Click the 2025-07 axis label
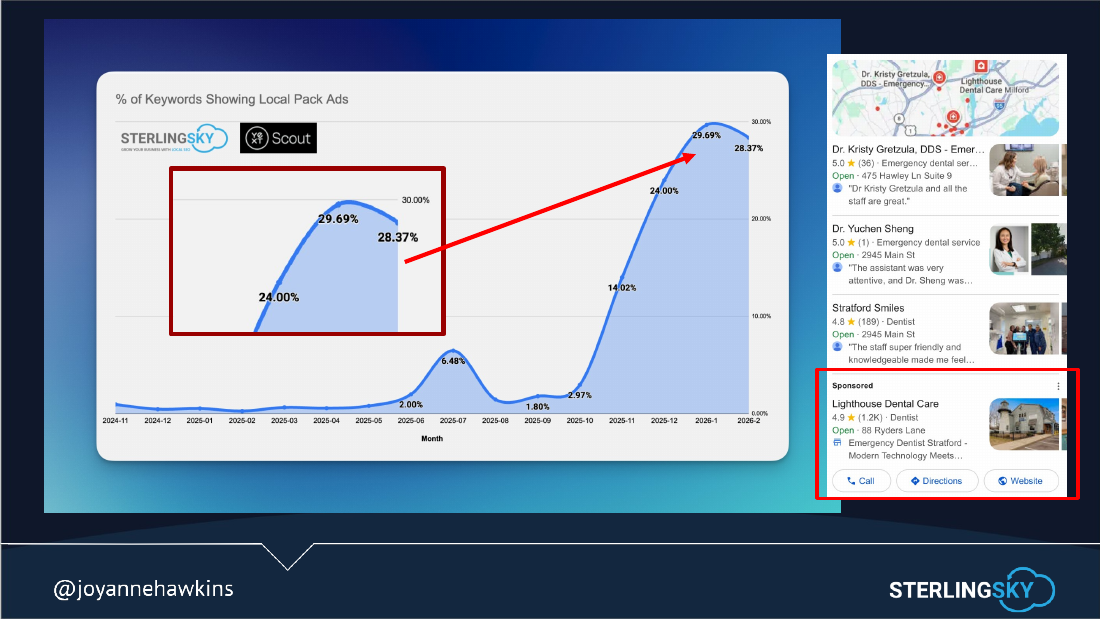This screenshot has width=1100, height=619. 452,420
